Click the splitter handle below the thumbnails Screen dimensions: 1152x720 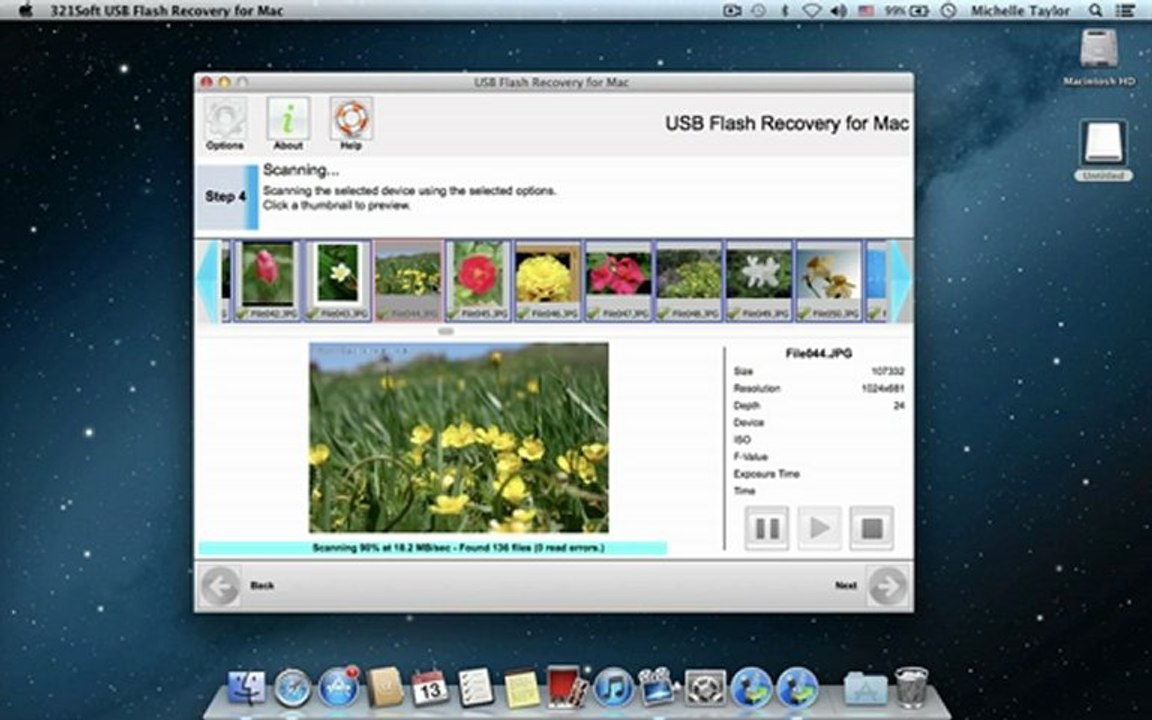[445, 331]
